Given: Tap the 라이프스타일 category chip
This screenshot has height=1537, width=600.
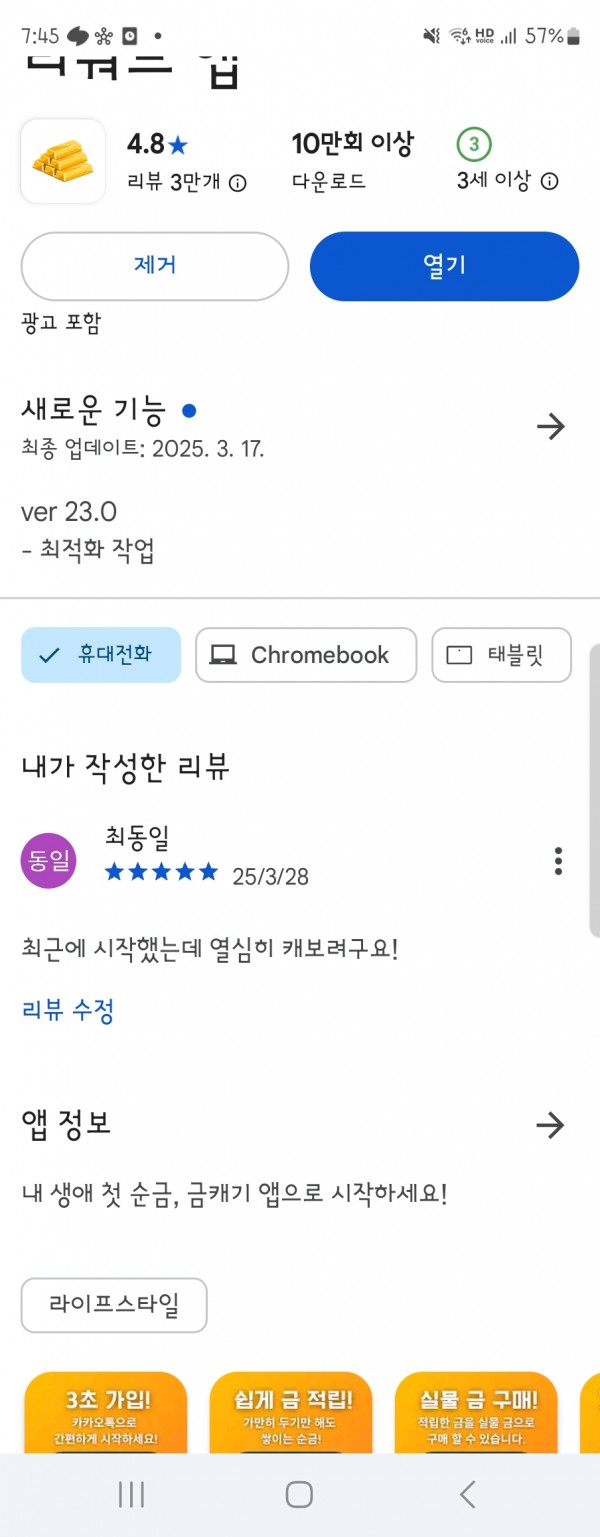Looking at the screenshot, I should (114, 1305).
